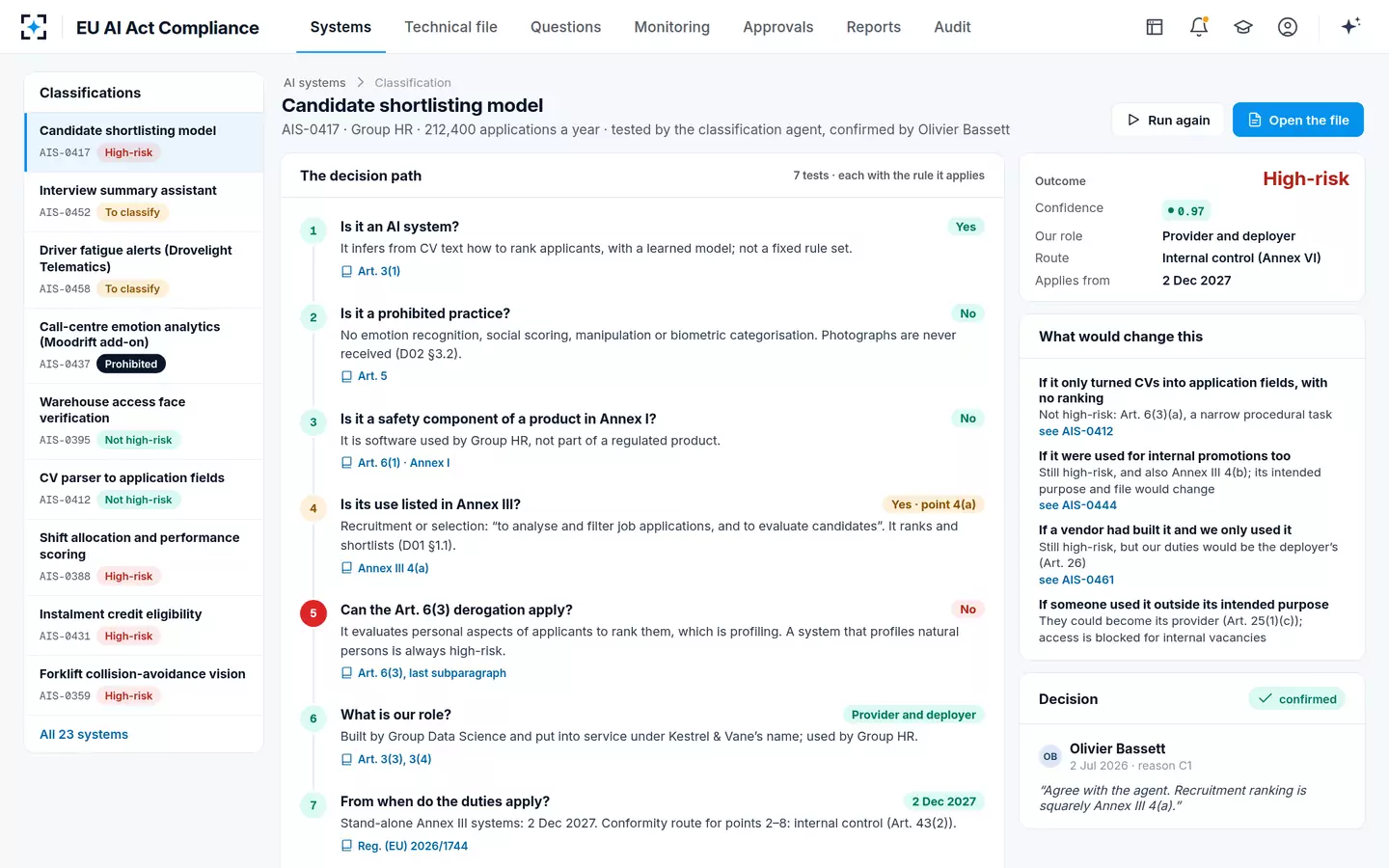Screen dimensions: 1389x868
Task: Select Candidate shortlisting model in Classifications list
Action: (144, 142)
